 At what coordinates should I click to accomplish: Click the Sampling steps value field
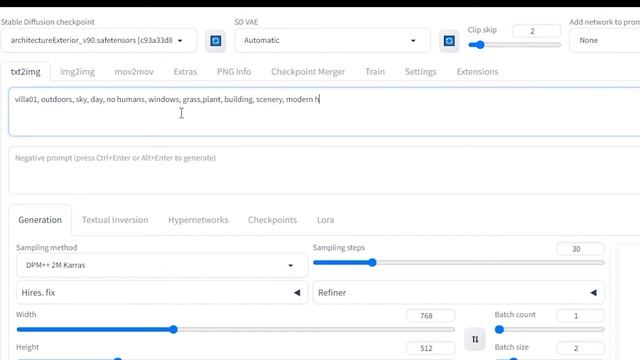pyautogui.click(x=580, y=249)
